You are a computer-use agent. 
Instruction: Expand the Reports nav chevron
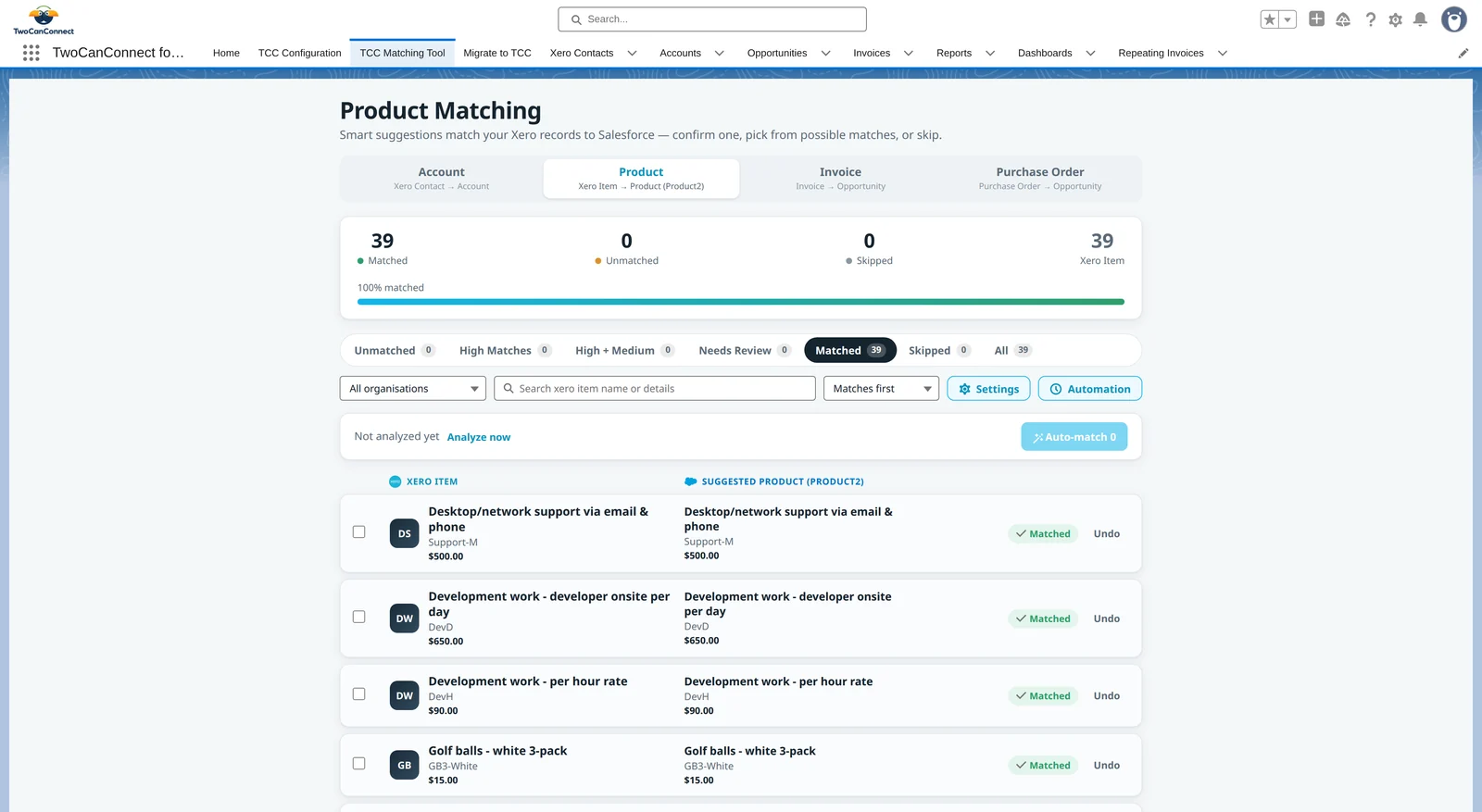(x=990, y=53)
